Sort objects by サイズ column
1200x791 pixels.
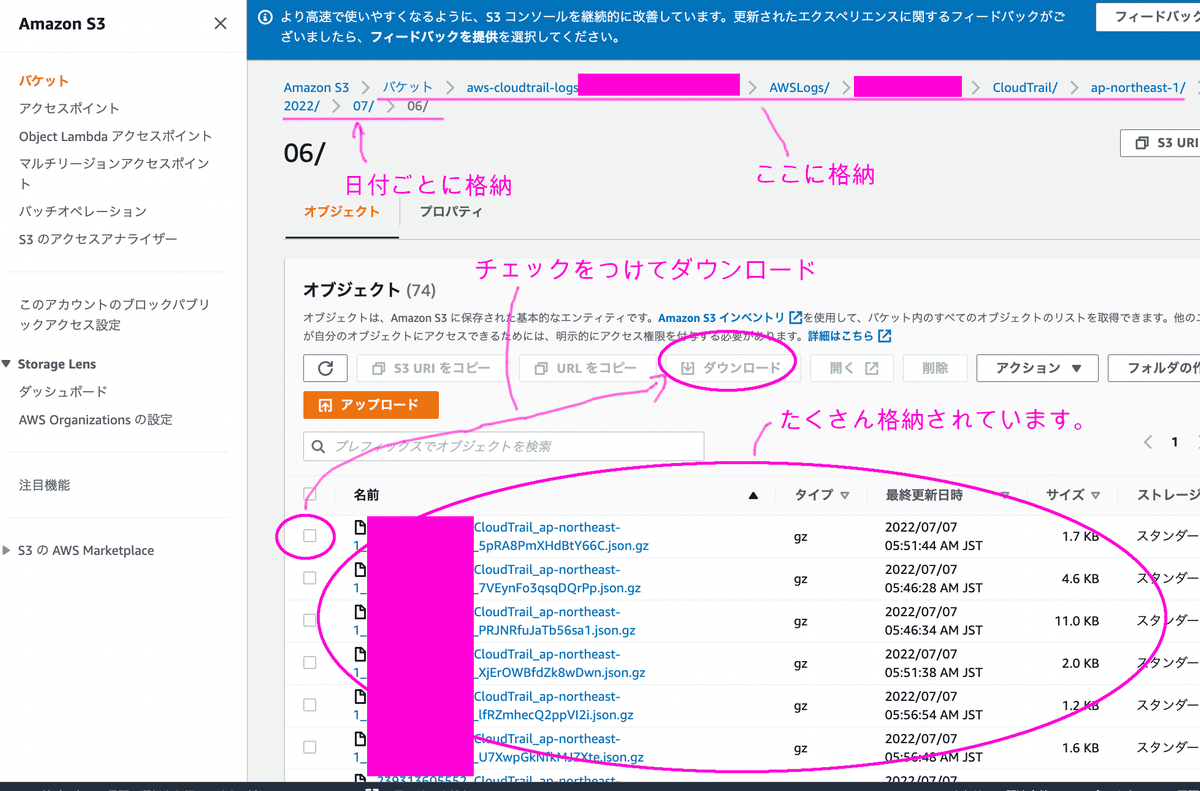(x=1072, y=495)
